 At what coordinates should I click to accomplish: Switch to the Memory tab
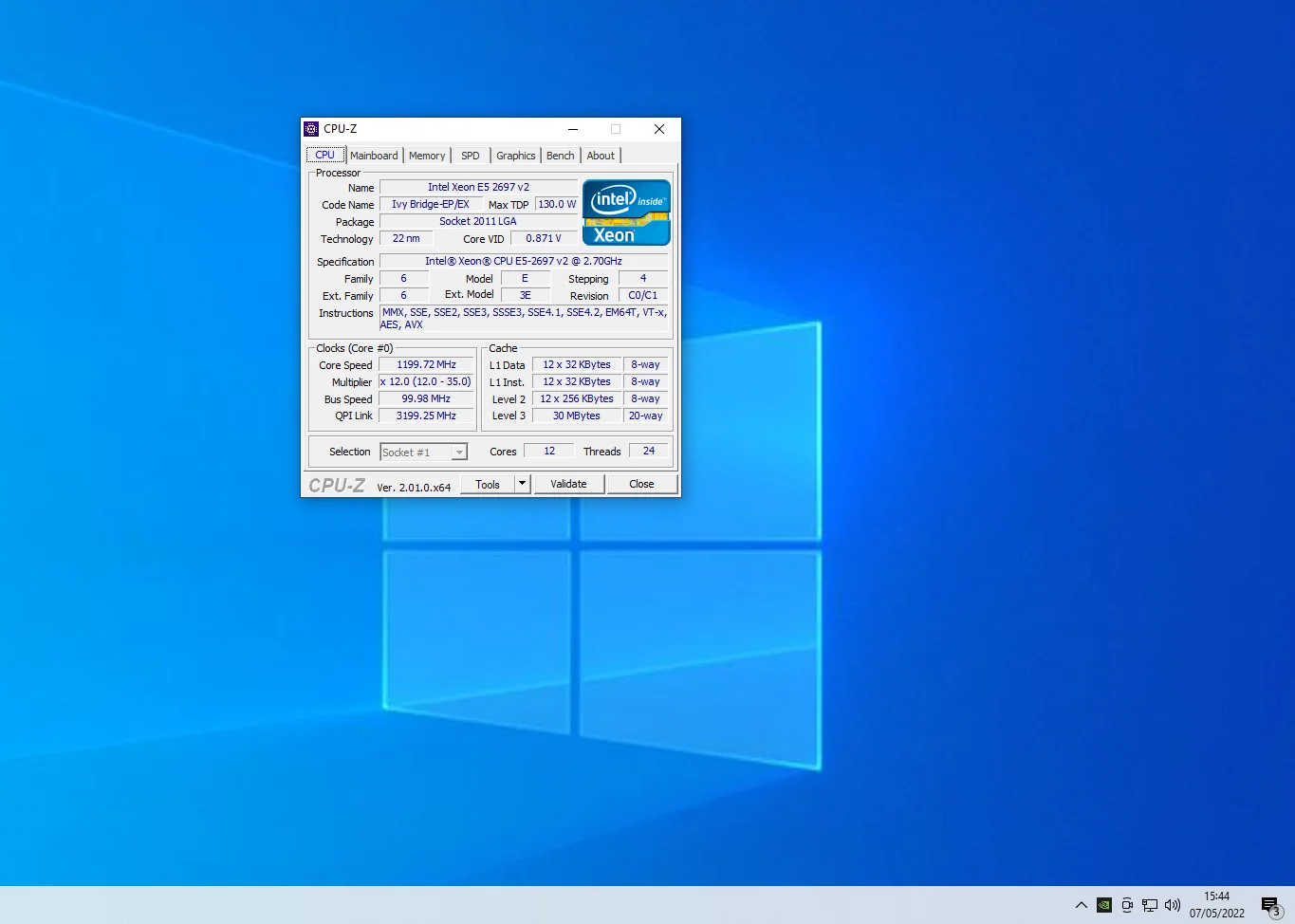[x=427, y=156]
